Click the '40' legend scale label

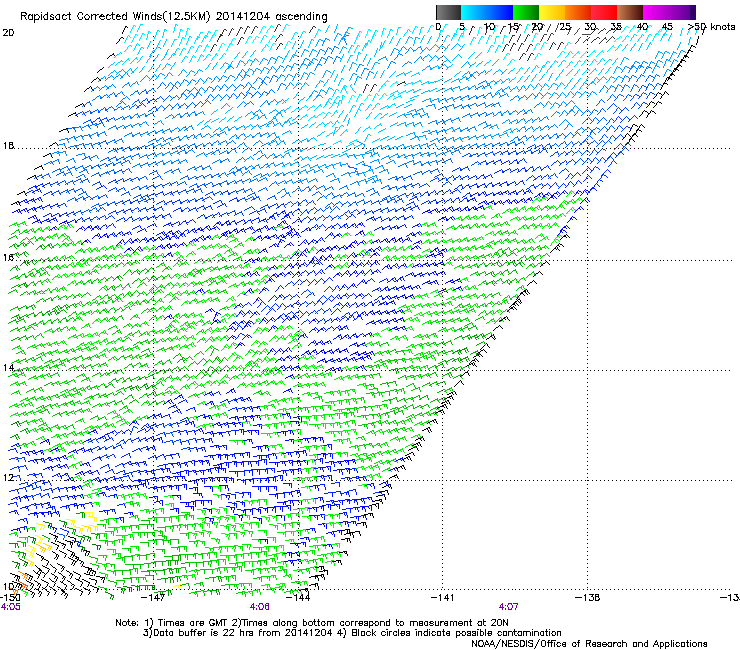click(x=642, y=27)
